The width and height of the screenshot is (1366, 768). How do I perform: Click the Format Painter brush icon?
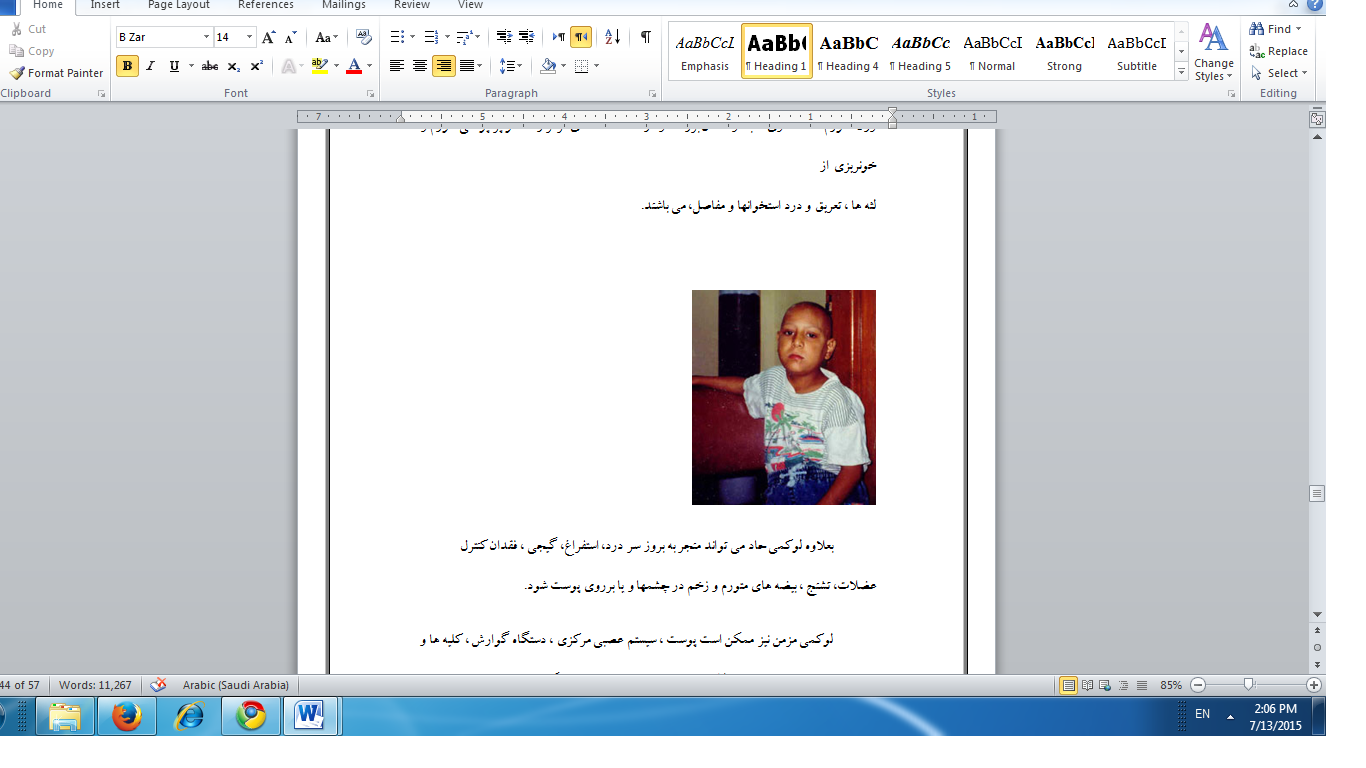(x=17, y=73)
